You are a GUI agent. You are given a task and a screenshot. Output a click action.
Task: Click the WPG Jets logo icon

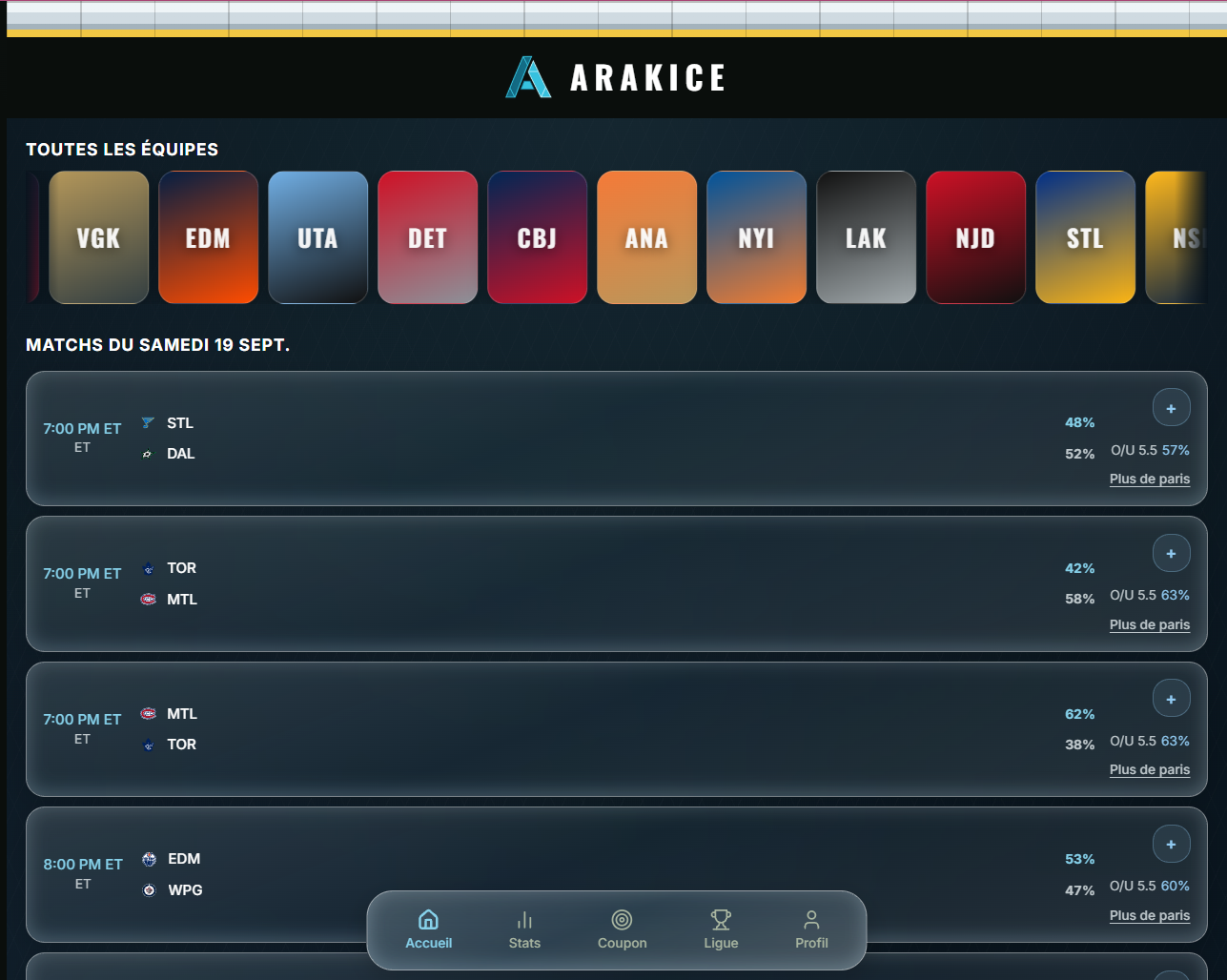coord(149,889)
